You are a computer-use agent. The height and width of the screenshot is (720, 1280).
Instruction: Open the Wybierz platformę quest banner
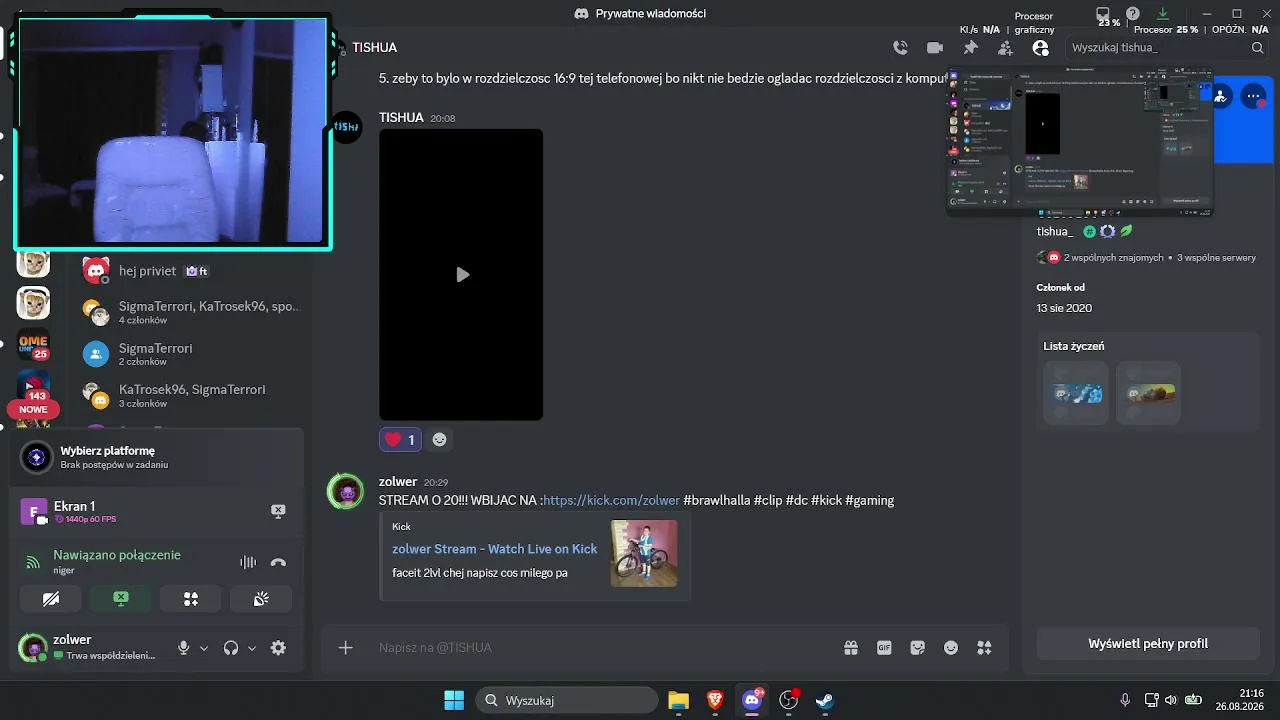(156, 457)
